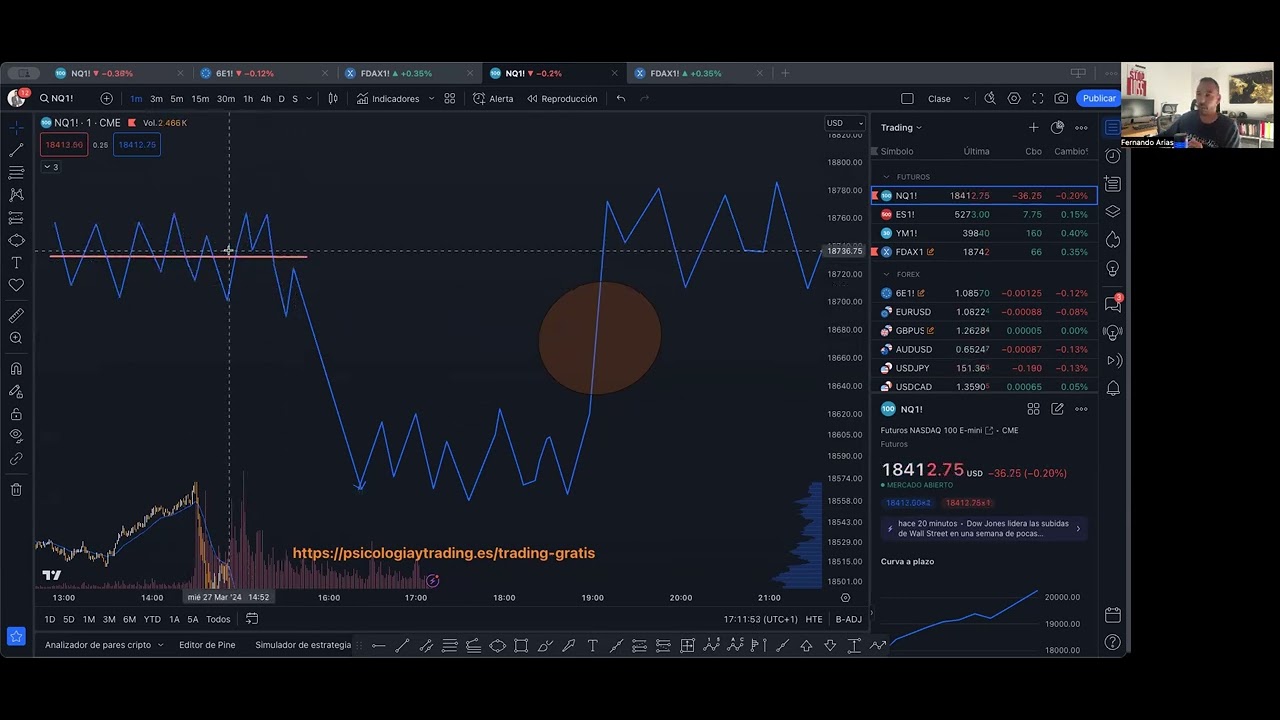Open the alerts clock panel in right sidebar
The image size is (1280, 720).
coord(1113,156)
